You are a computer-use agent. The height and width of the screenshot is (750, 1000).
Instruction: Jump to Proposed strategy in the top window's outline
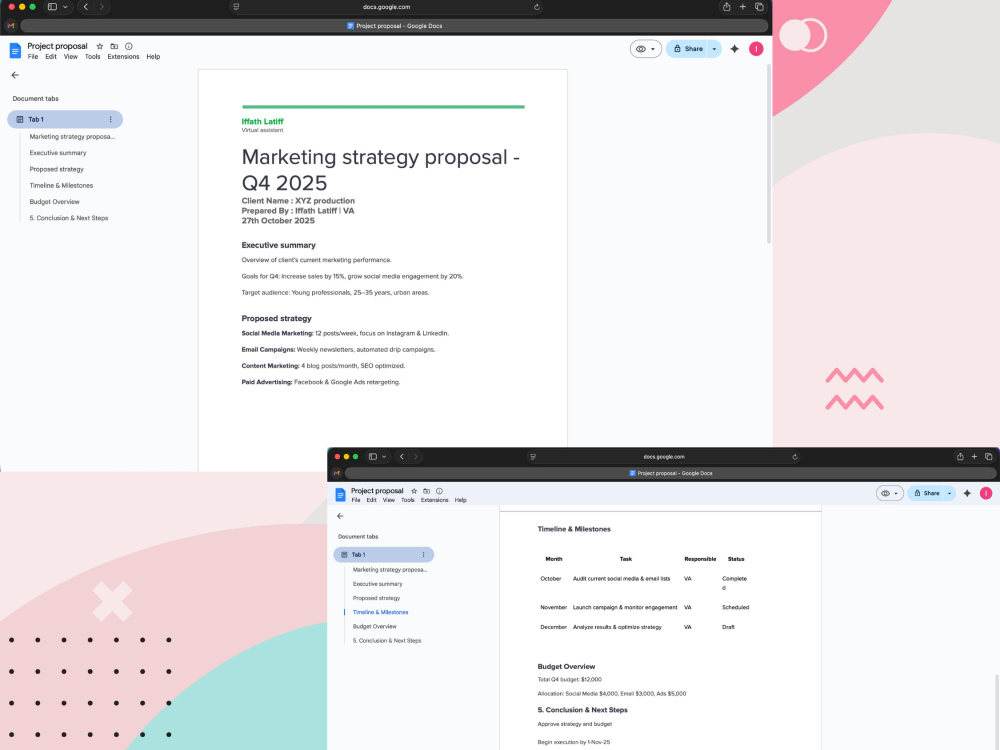pos(57,169)
